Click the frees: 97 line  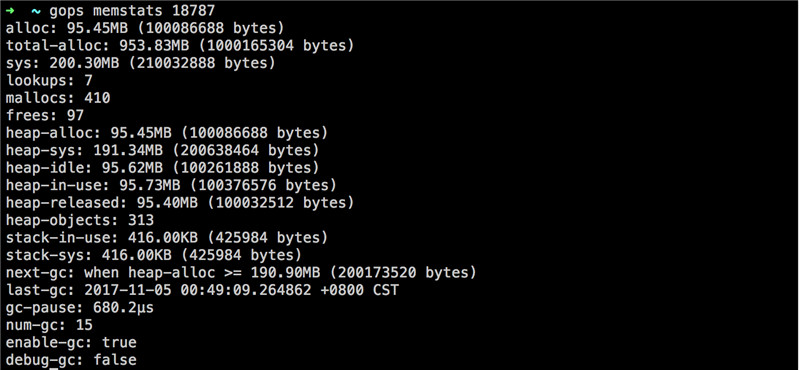coord(44,115)
